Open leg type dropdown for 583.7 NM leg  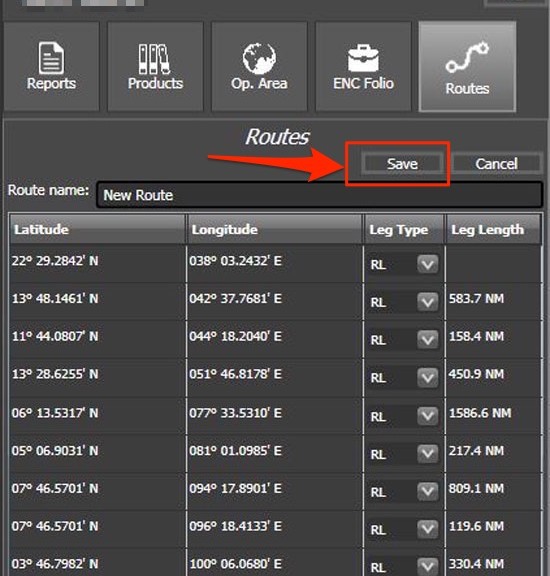tap(427, 302)
